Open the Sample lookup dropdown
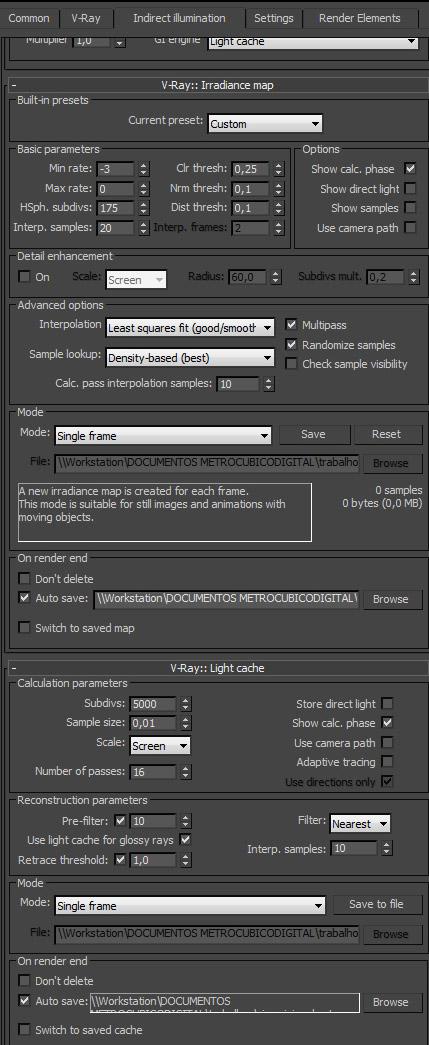The image size is (429, 1045). click(190, 358)
